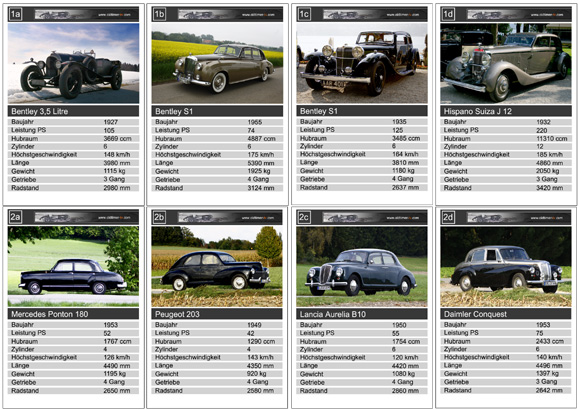Viewport: 580px width, 410px height.
Task: Click the "1290 ccm" Hubraum value
Action: coord(261,341)
